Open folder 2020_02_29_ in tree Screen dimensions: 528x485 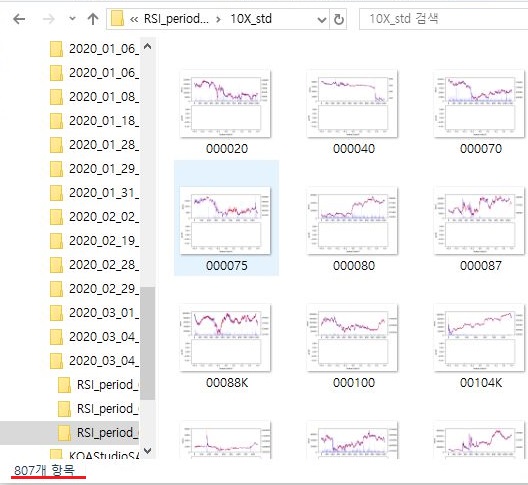pyautogui.click(x=94, y=289)
